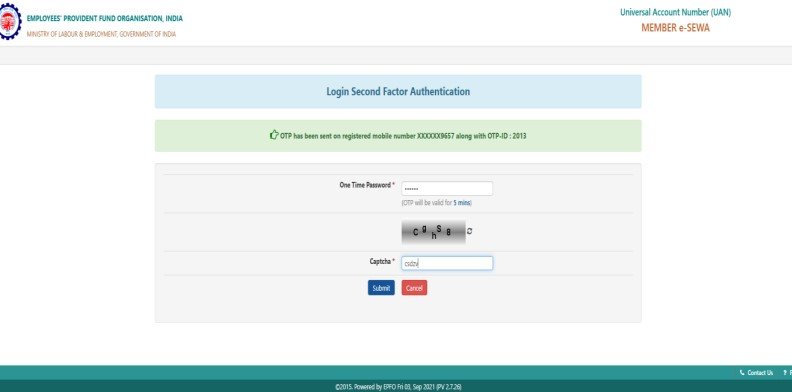Click the Universal Account Number (UAN) text

click(x=675, y=13)
